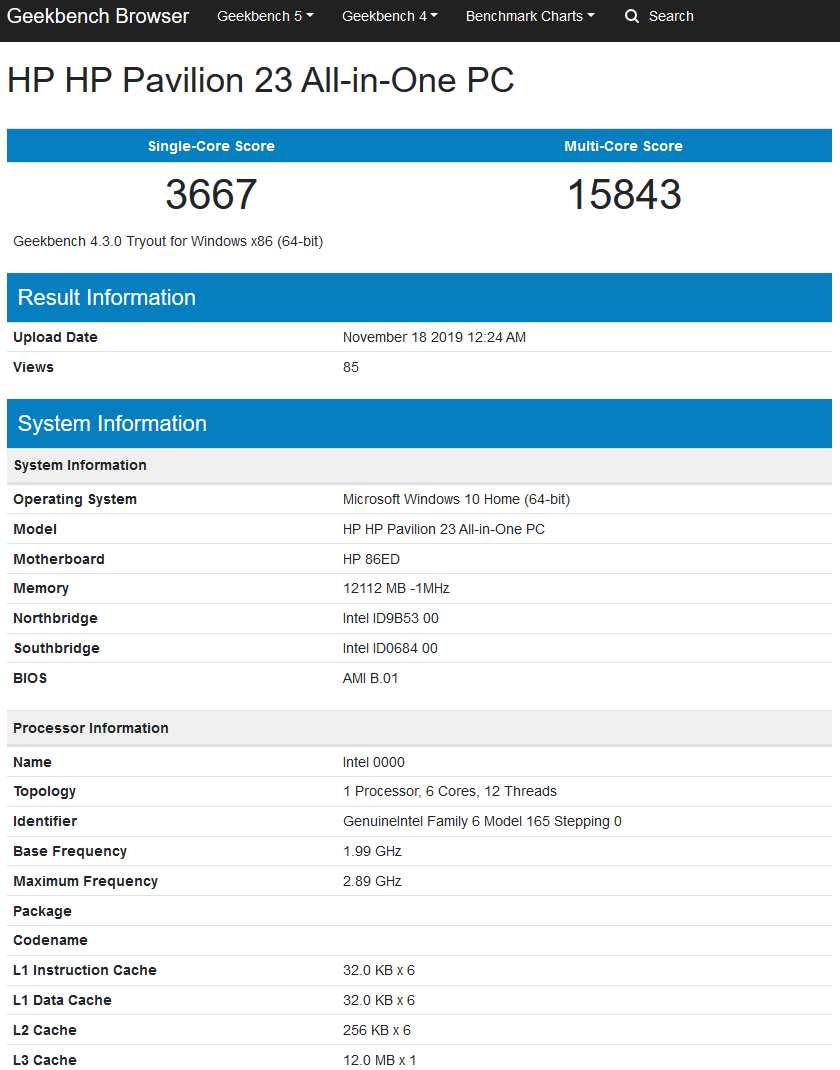Screen dimensions: 840x1070
Task: Select the L1 Instruction Cache value 32.0 KB x 6
Action: 379,970
